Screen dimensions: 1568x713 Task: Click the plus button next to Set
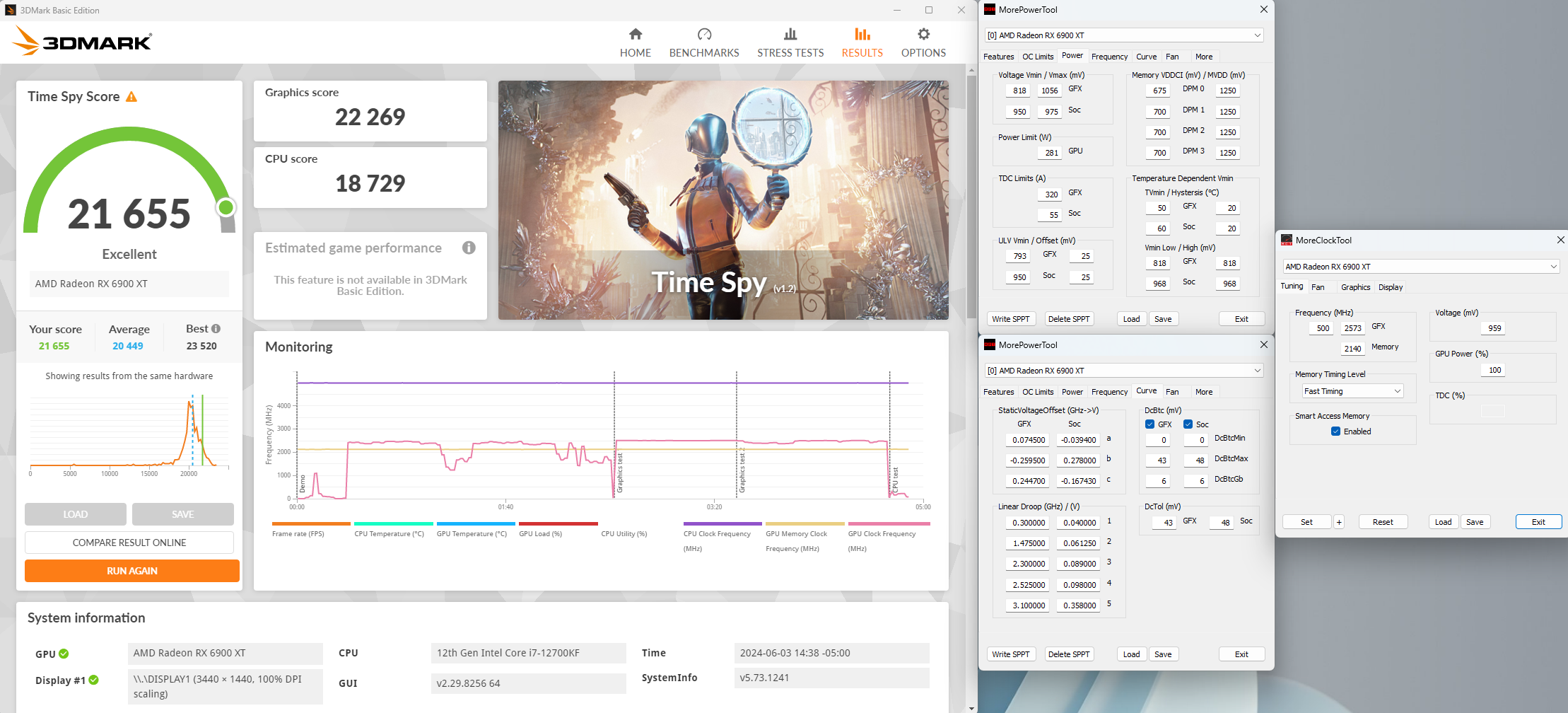pos(1339,522)
